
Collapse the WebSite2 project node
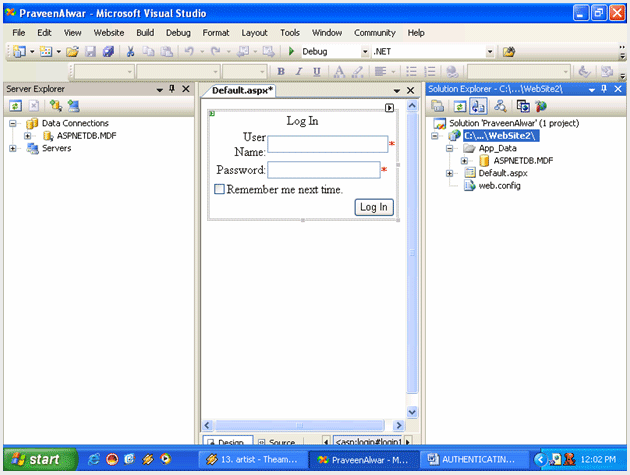click(x=435, y=136)
